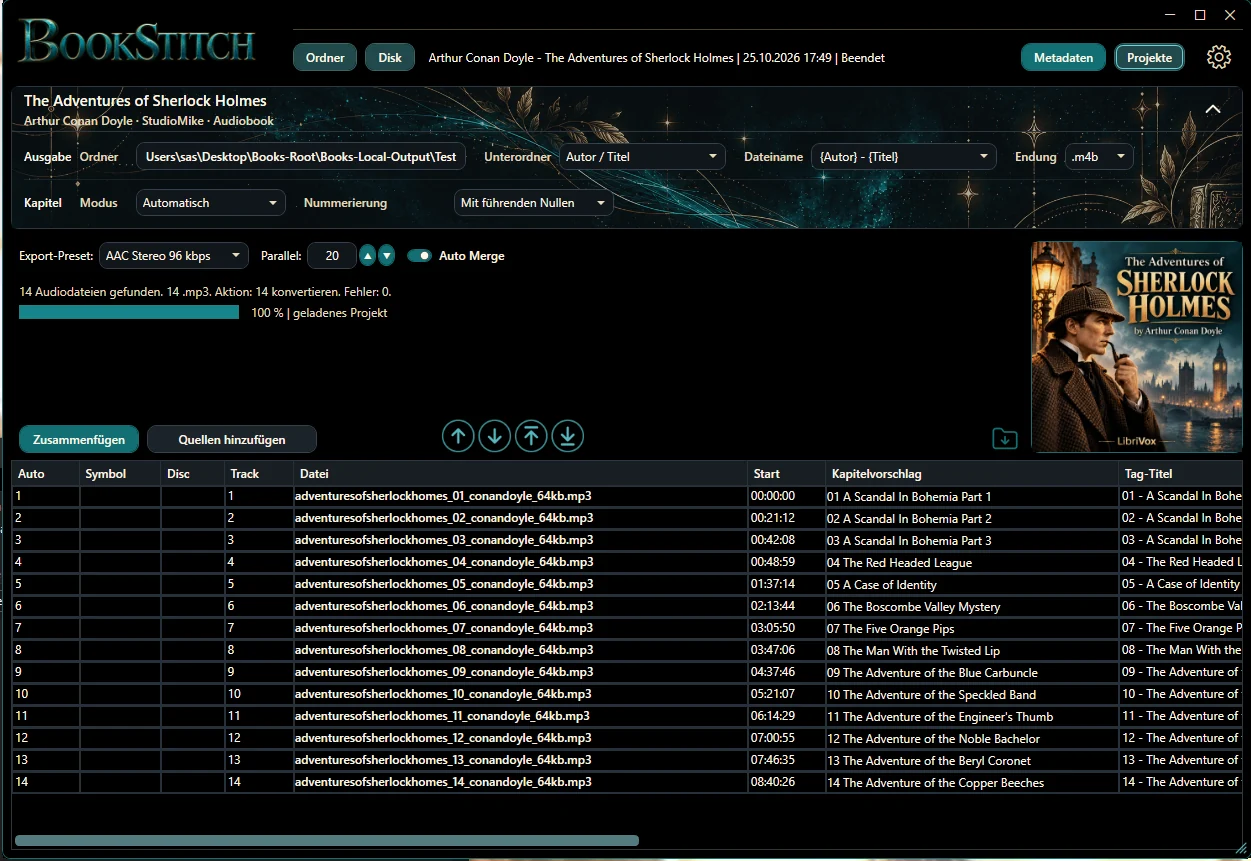The image size is (1251, 861).
Task: Click the Disk button
Action: click(390, 57)
